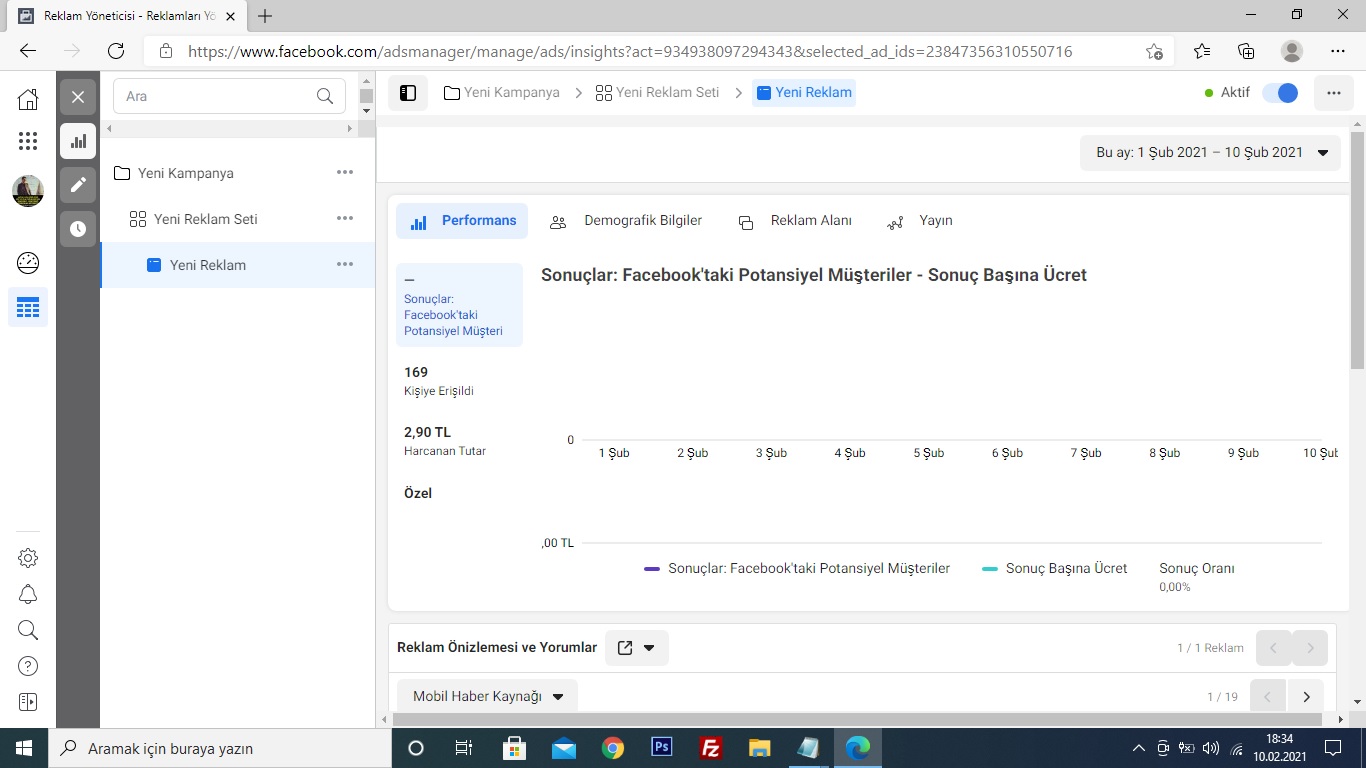Open the Facebook home icon in left rail

[28, 98]
